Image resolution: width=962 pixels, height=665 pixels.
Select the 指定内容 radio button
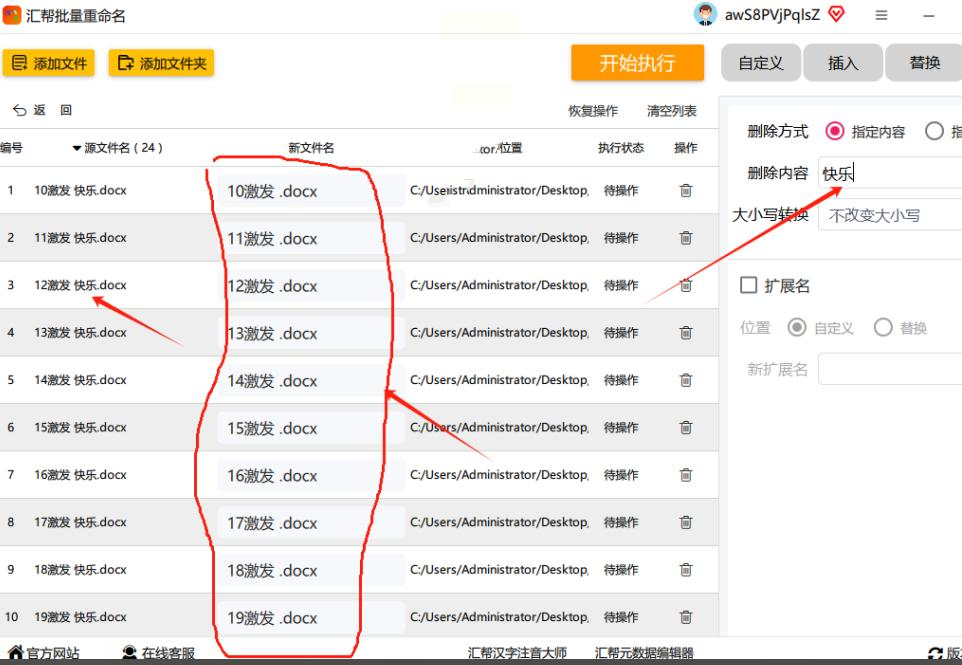(x=834, y=131)
